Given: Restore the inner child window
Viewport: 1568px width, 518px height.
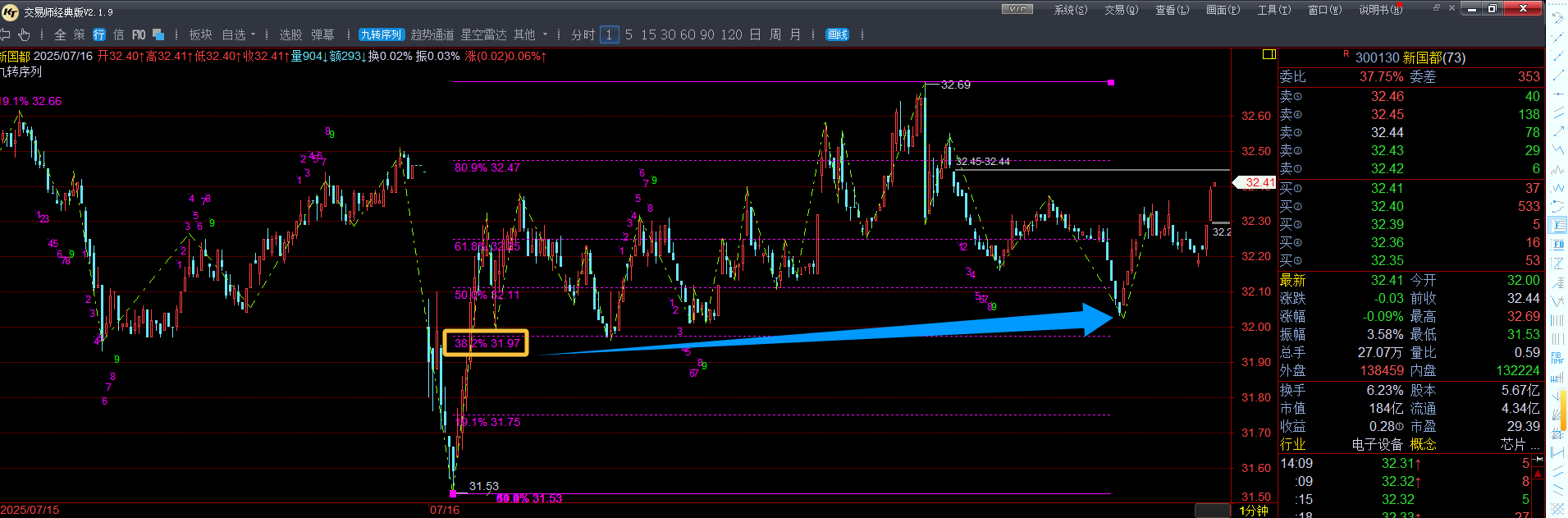Looking at the screenshot, I should click(1437, 7).
